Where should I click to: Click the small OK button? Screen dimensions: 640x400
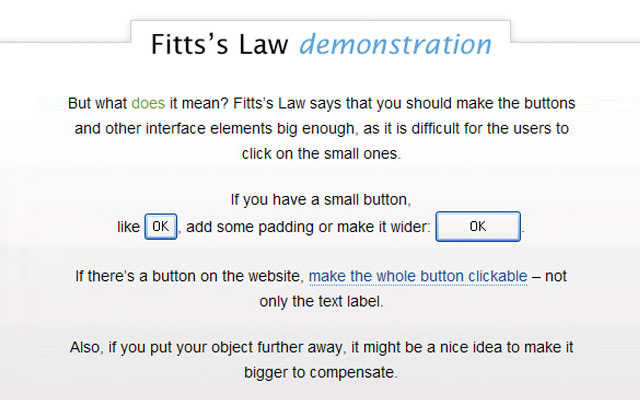161,227
